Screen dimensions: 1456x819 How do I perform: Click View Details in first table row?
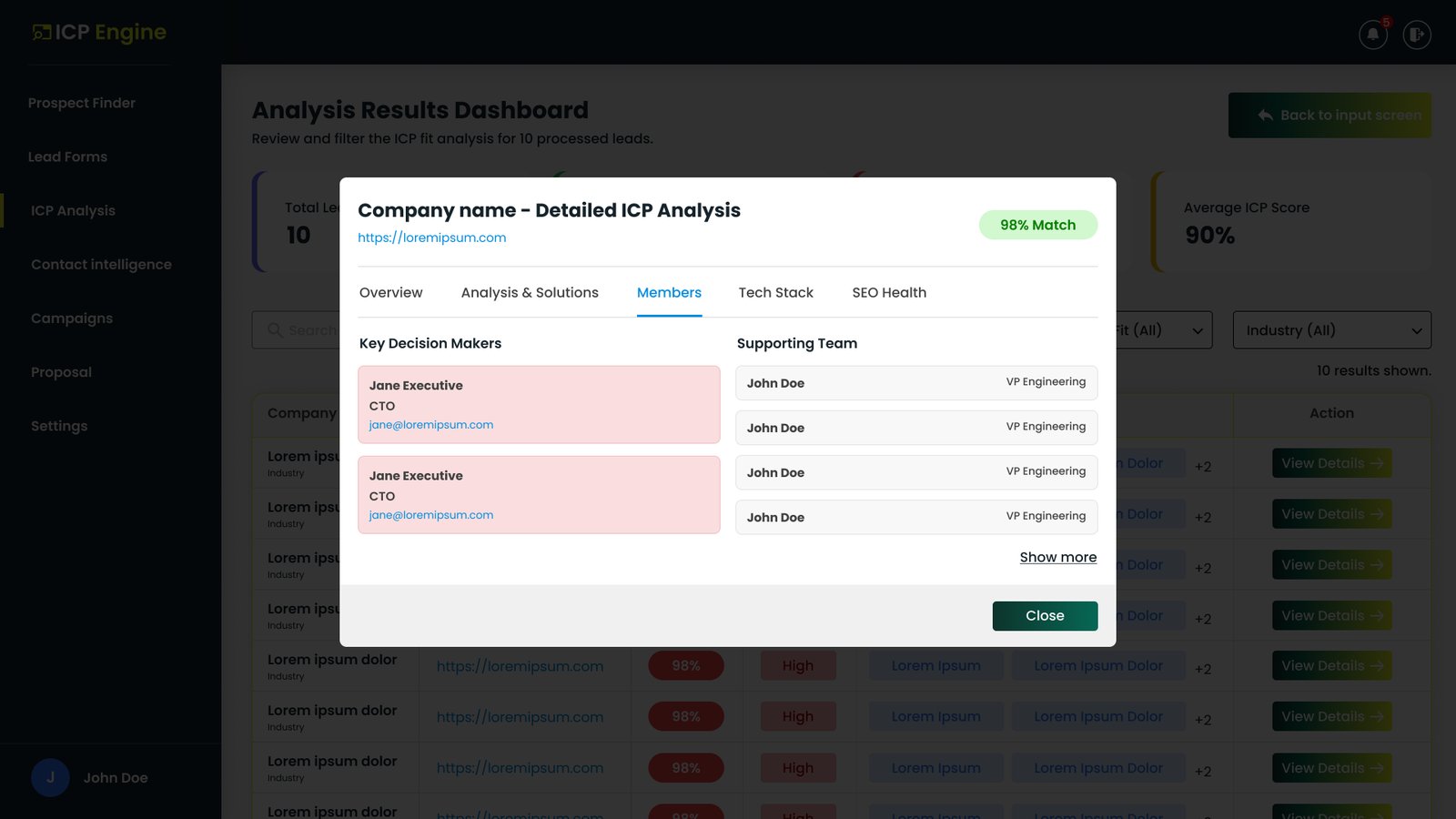[x=1331, y=463]
